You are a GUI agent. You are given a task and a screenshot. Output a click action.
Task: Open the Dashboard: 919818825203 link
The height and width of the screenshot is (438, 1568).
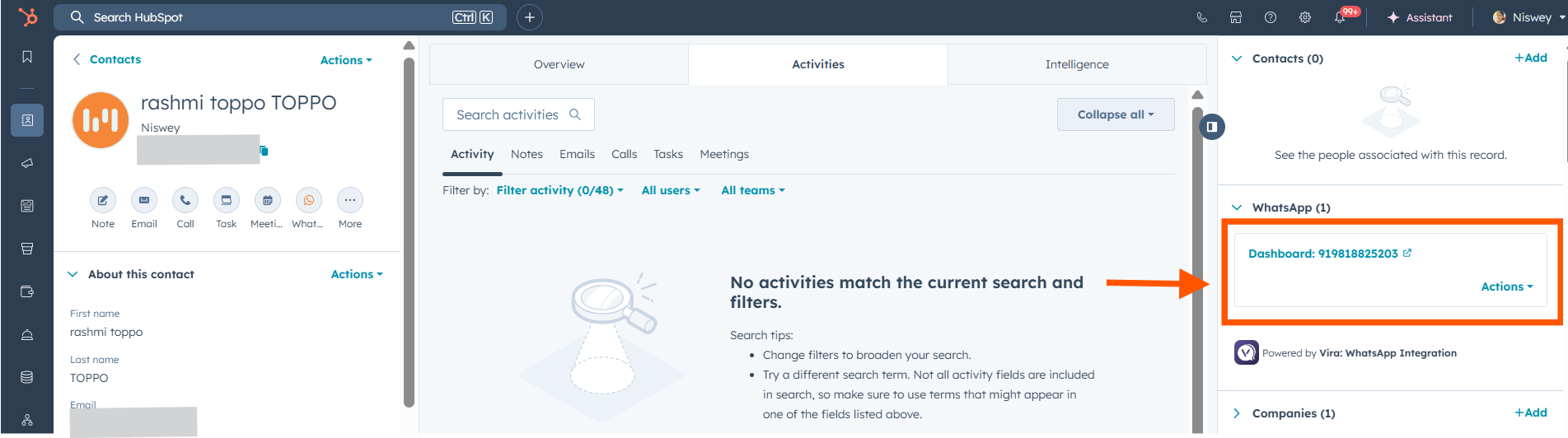click(x=1322, y=254)
